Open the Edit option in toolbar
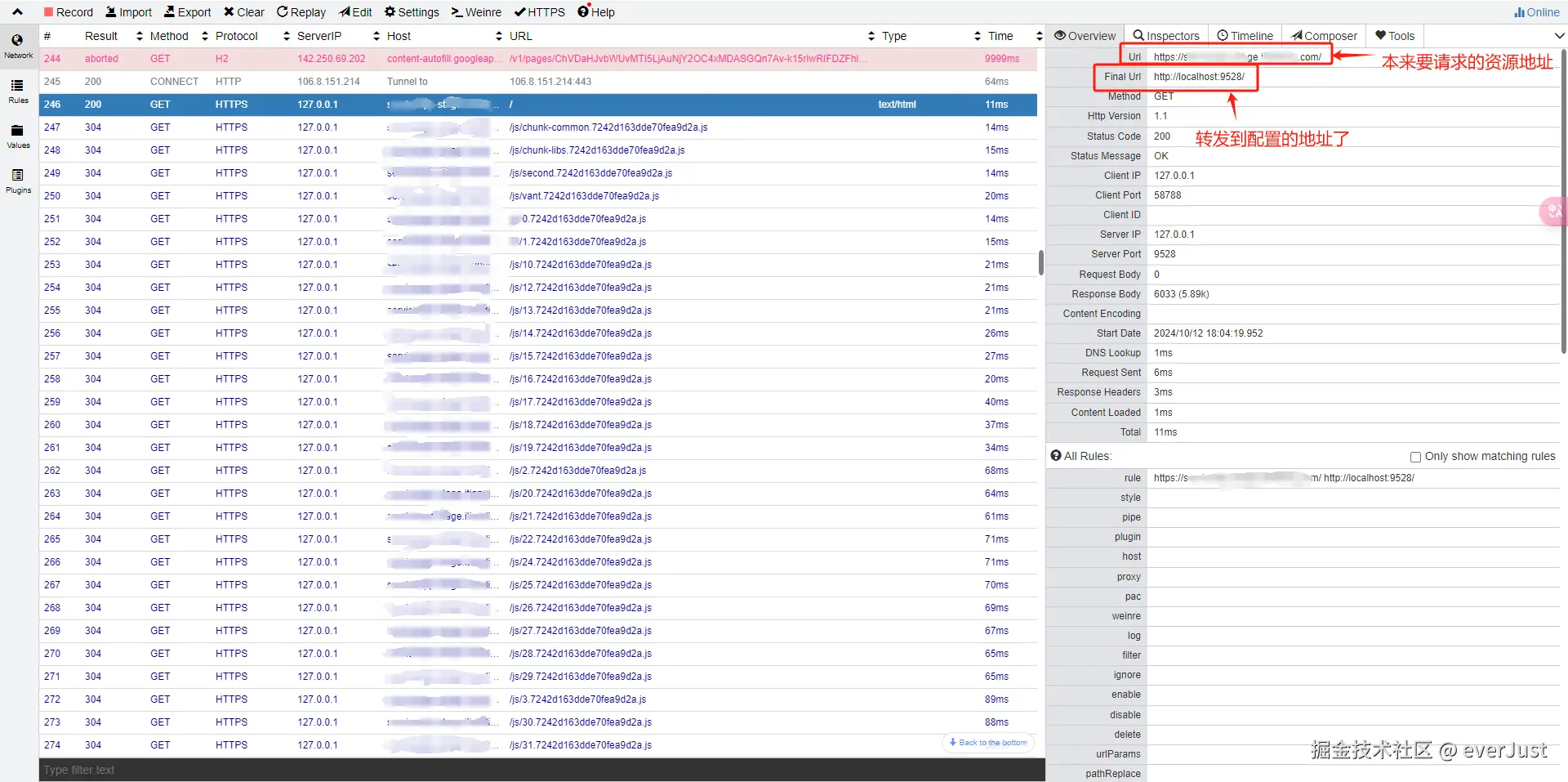Viewport: 1568px width, 782px height. pos(356,12)
